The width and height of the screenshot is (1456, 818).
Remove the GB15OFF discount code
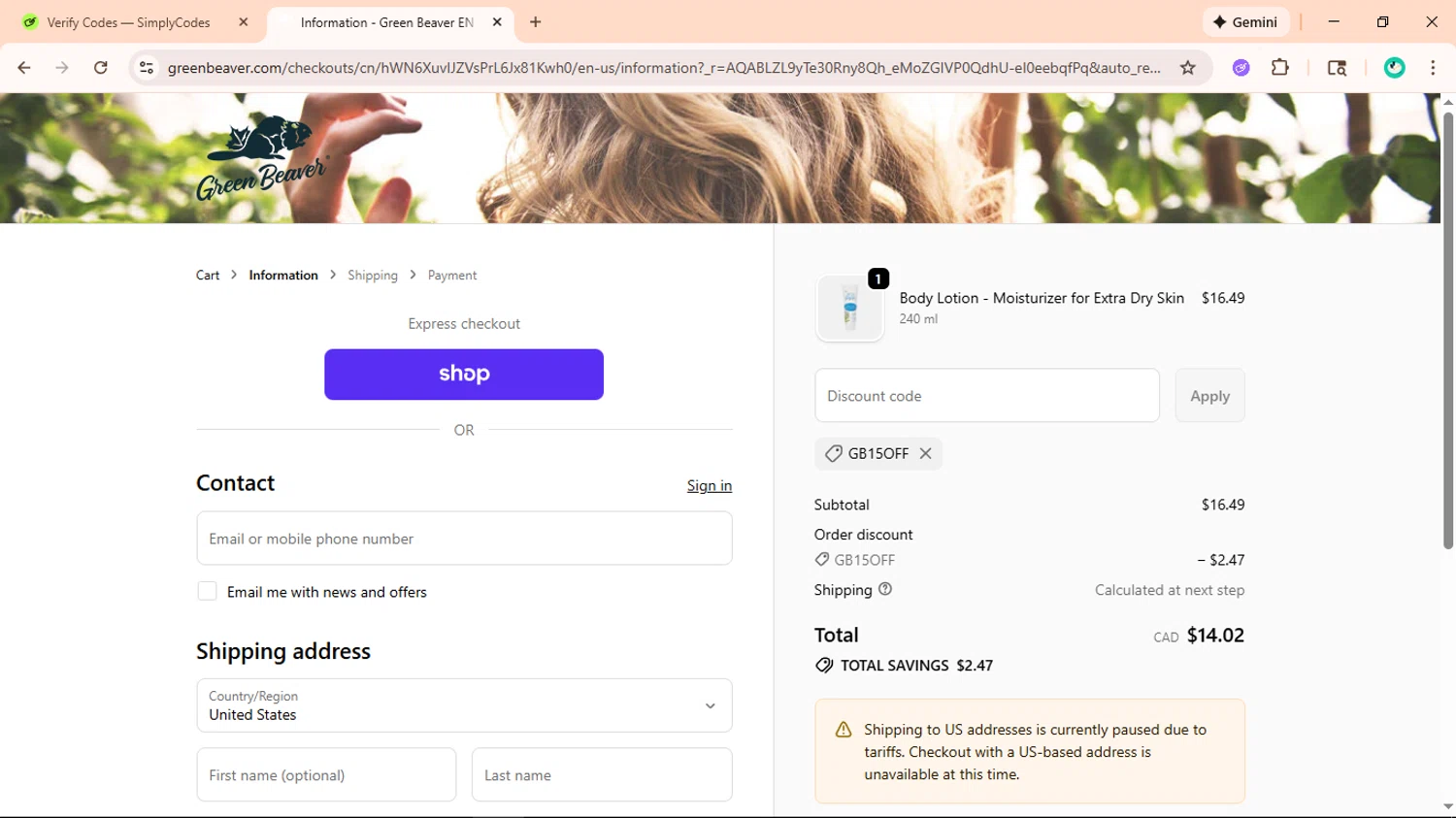click(x=926, y=453)
